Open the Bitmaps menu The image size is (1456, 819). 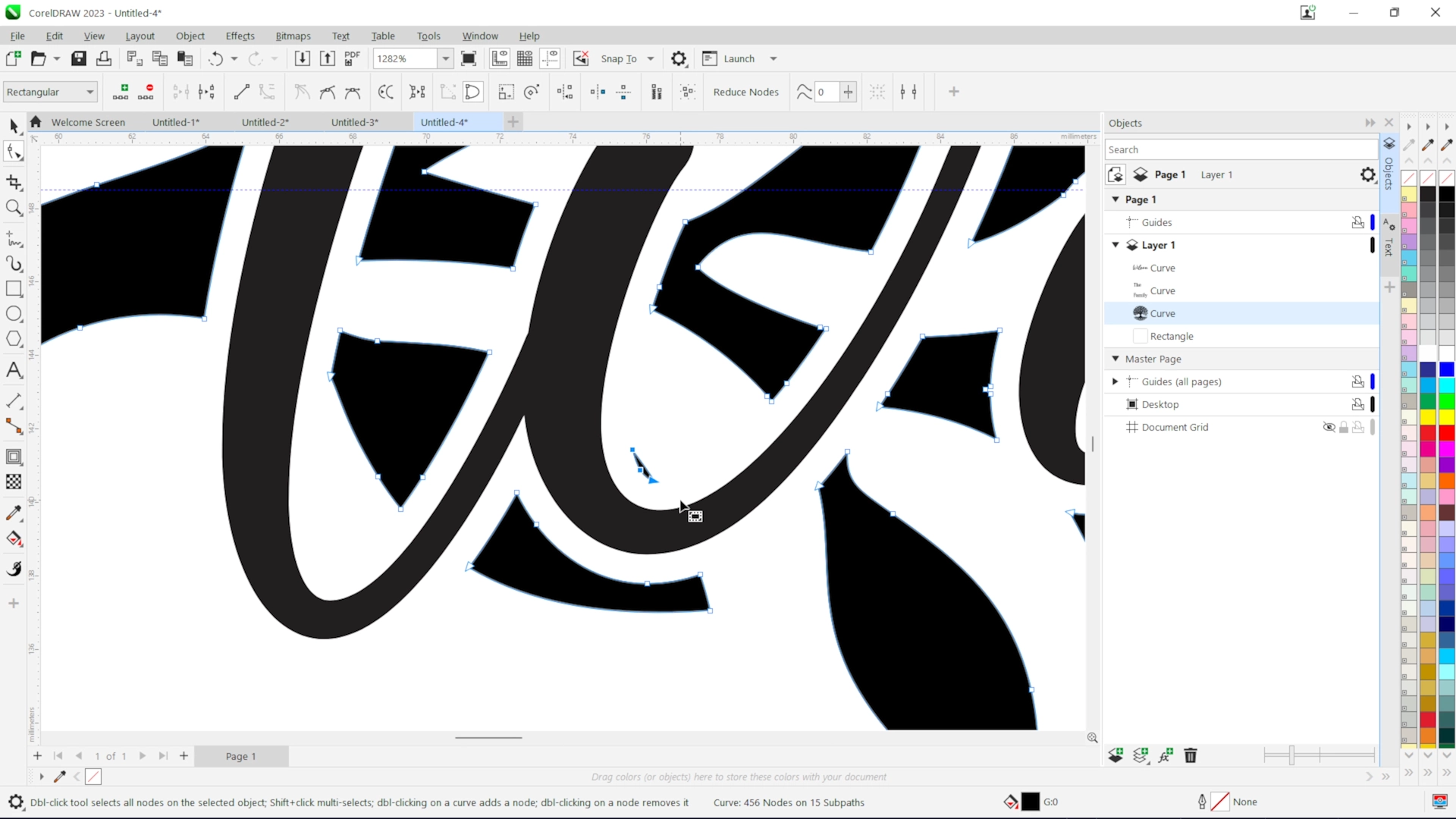pyautogui.click(x=293, y=36)
